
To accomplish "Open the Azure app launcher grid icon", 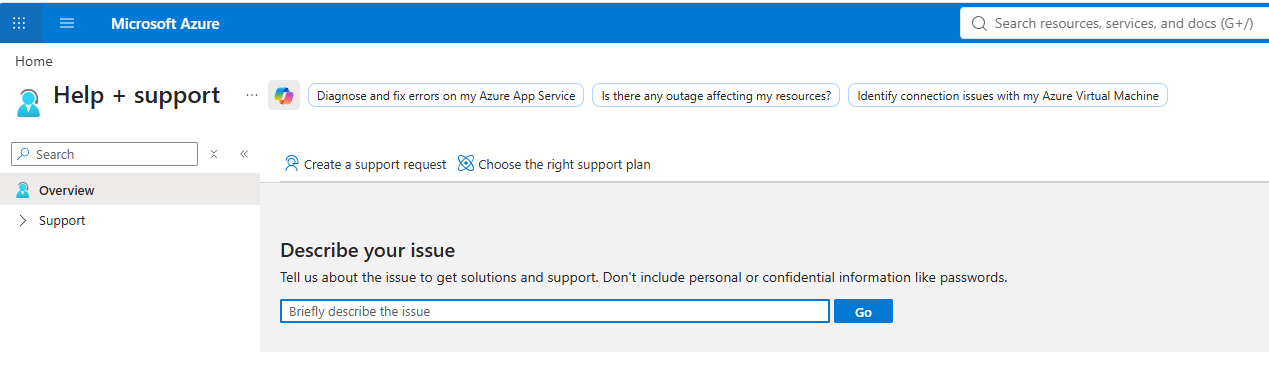I will [x=19, y=23].
